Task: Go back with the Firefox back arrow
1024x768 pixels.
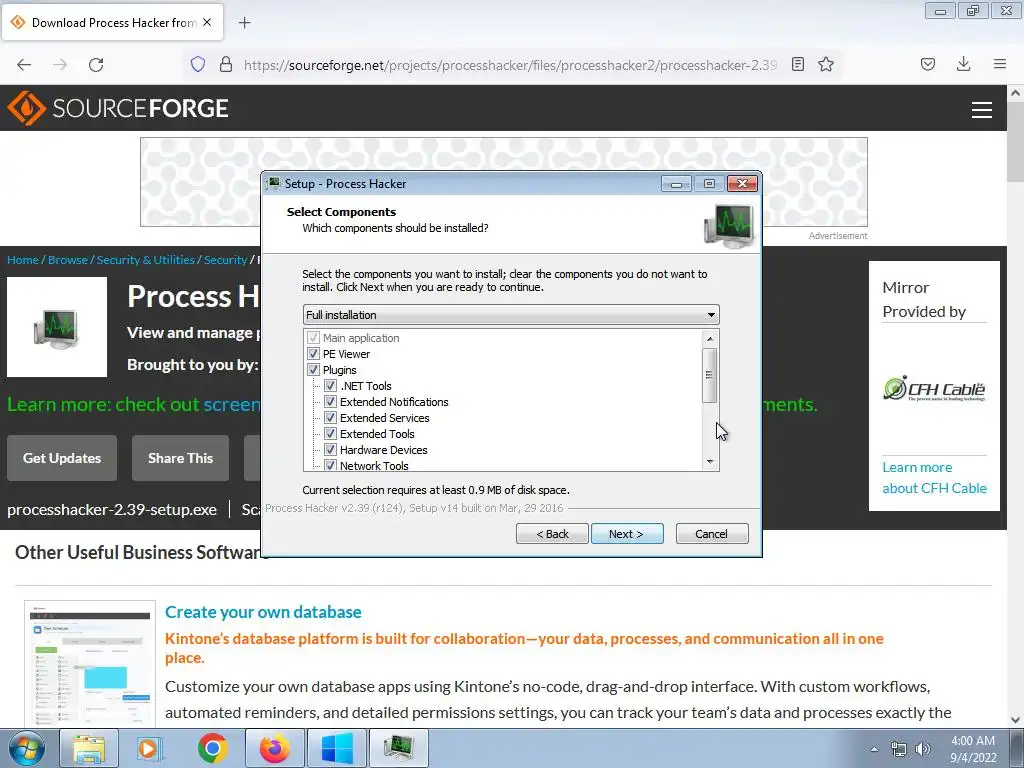Action: coord(24,65)
